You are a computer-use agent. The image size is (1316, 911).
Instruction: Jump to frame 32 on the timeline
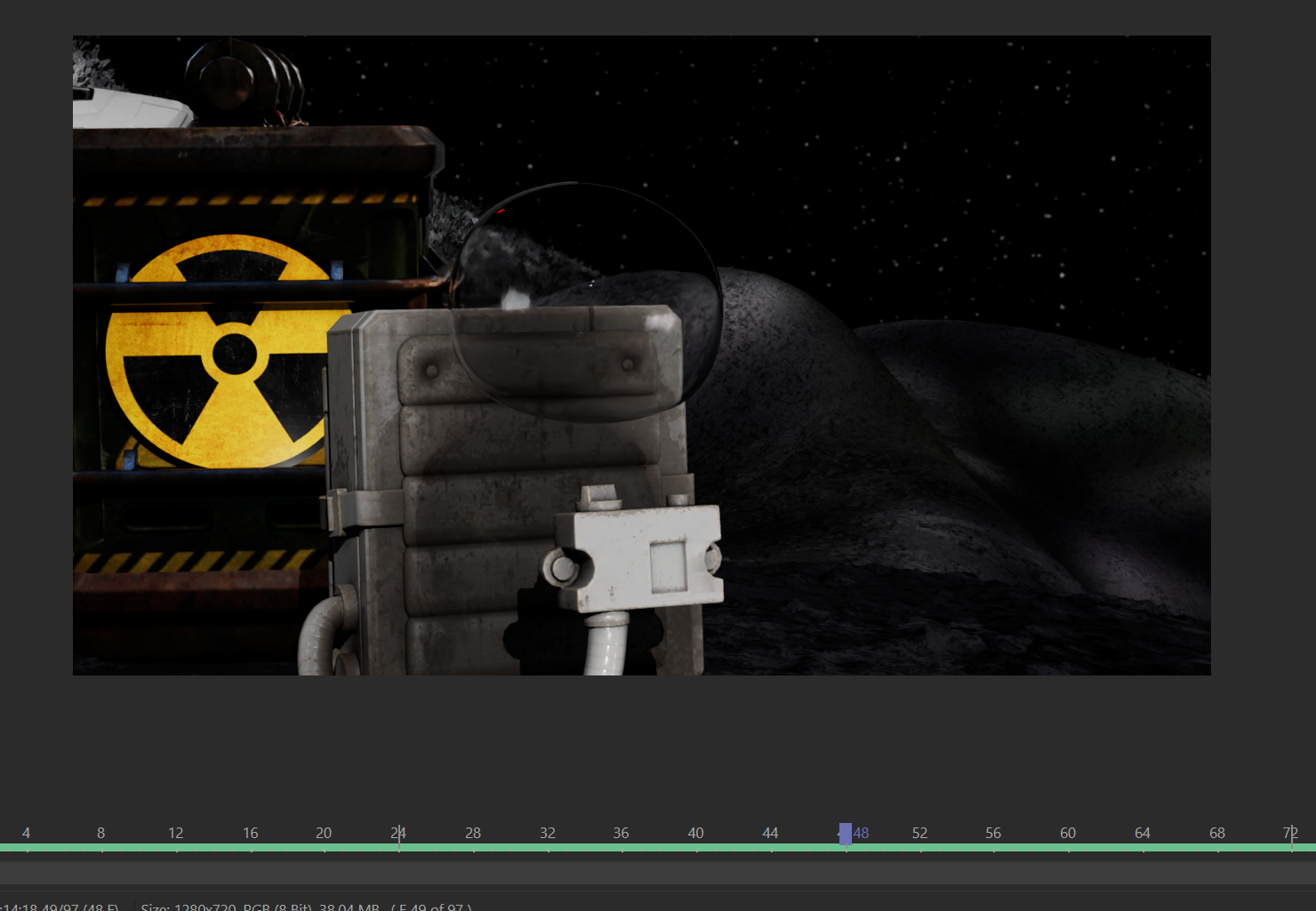click(x=548, y=833)
